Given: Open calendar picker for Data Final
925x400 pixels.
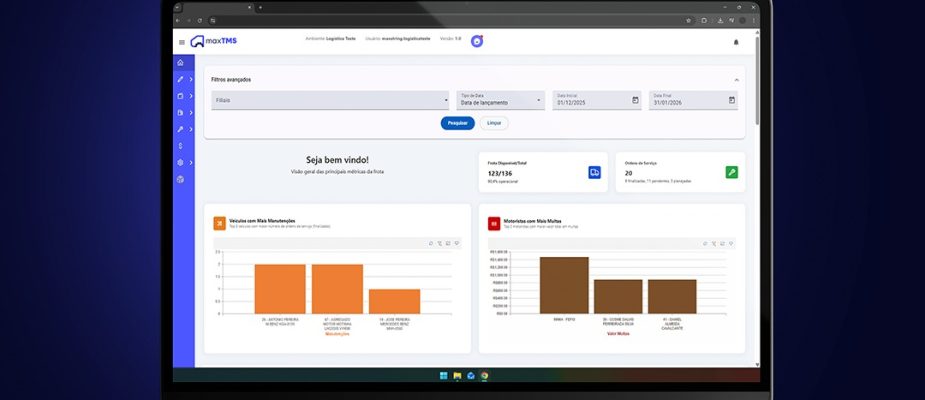Looking at the screenshot, I should pos(732,100).
